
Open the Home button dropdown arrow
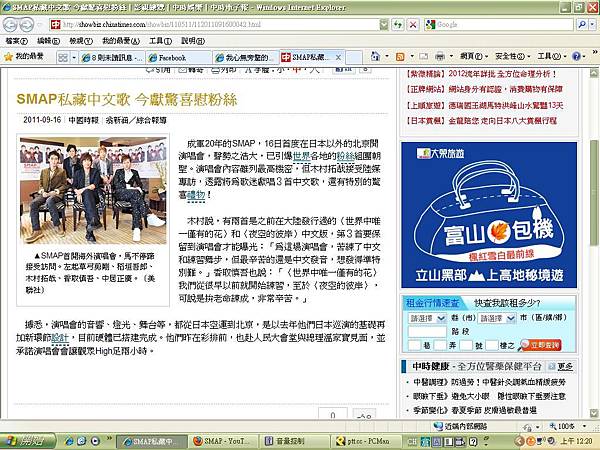click(x=387, y=57)
